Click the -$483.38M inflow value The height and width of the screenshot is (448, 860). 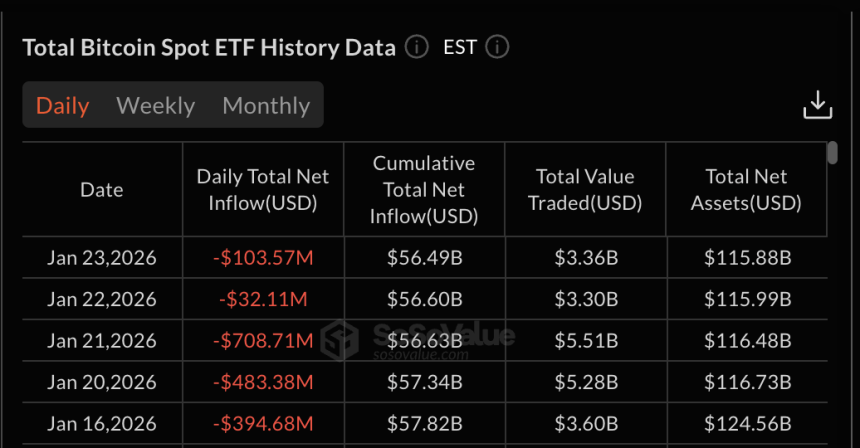263,382
